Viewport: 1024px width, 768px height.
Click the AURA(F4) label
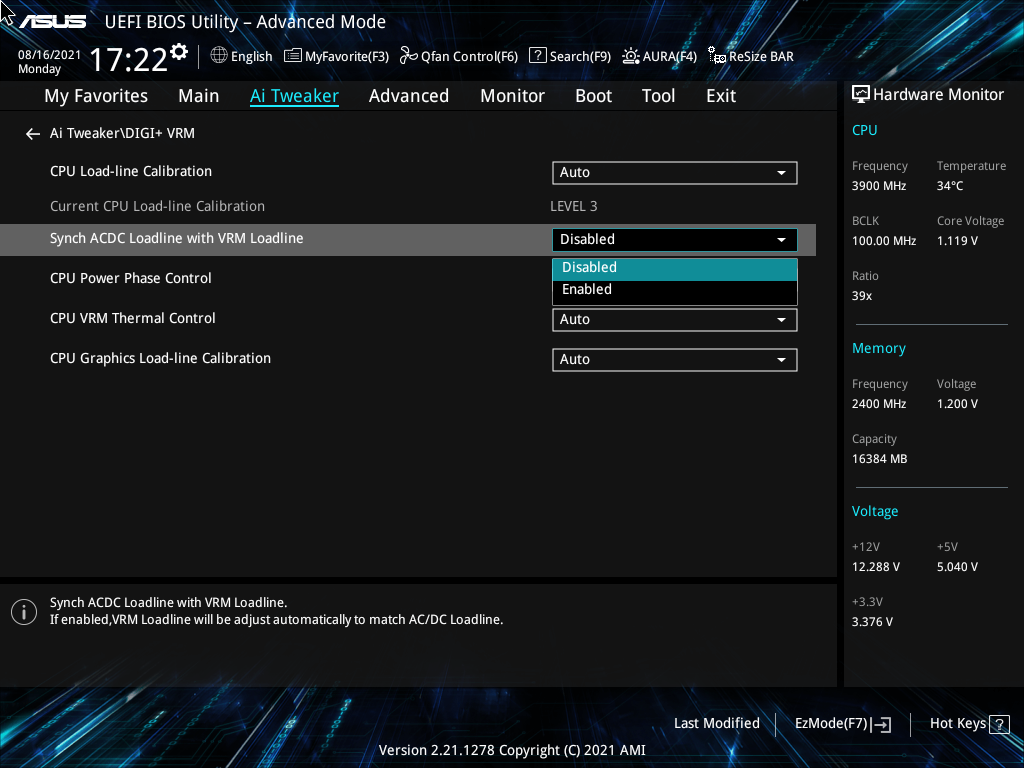click(x=669, y=57)
